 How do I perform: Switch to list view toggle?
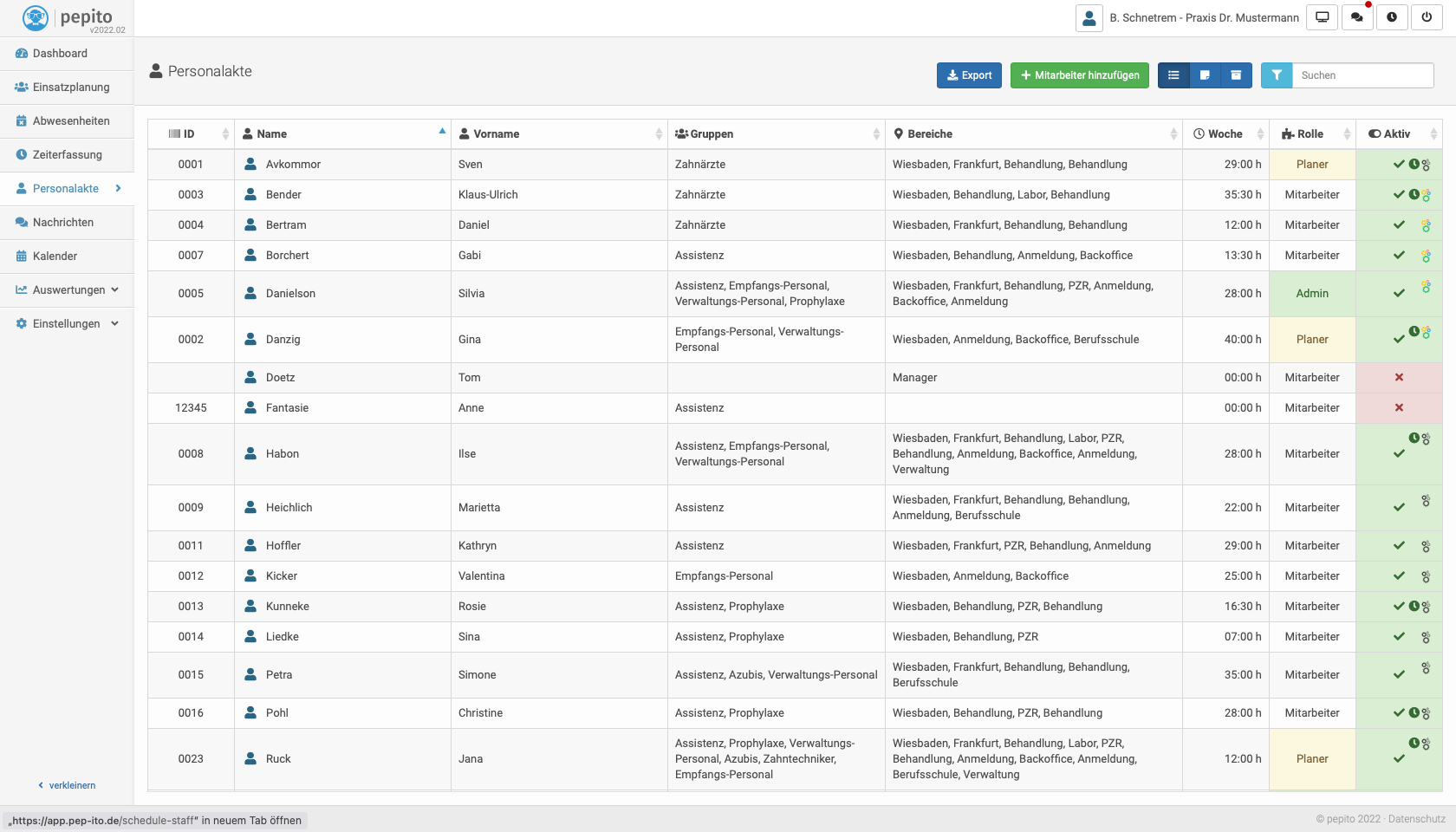click(x=1173, y=75)
